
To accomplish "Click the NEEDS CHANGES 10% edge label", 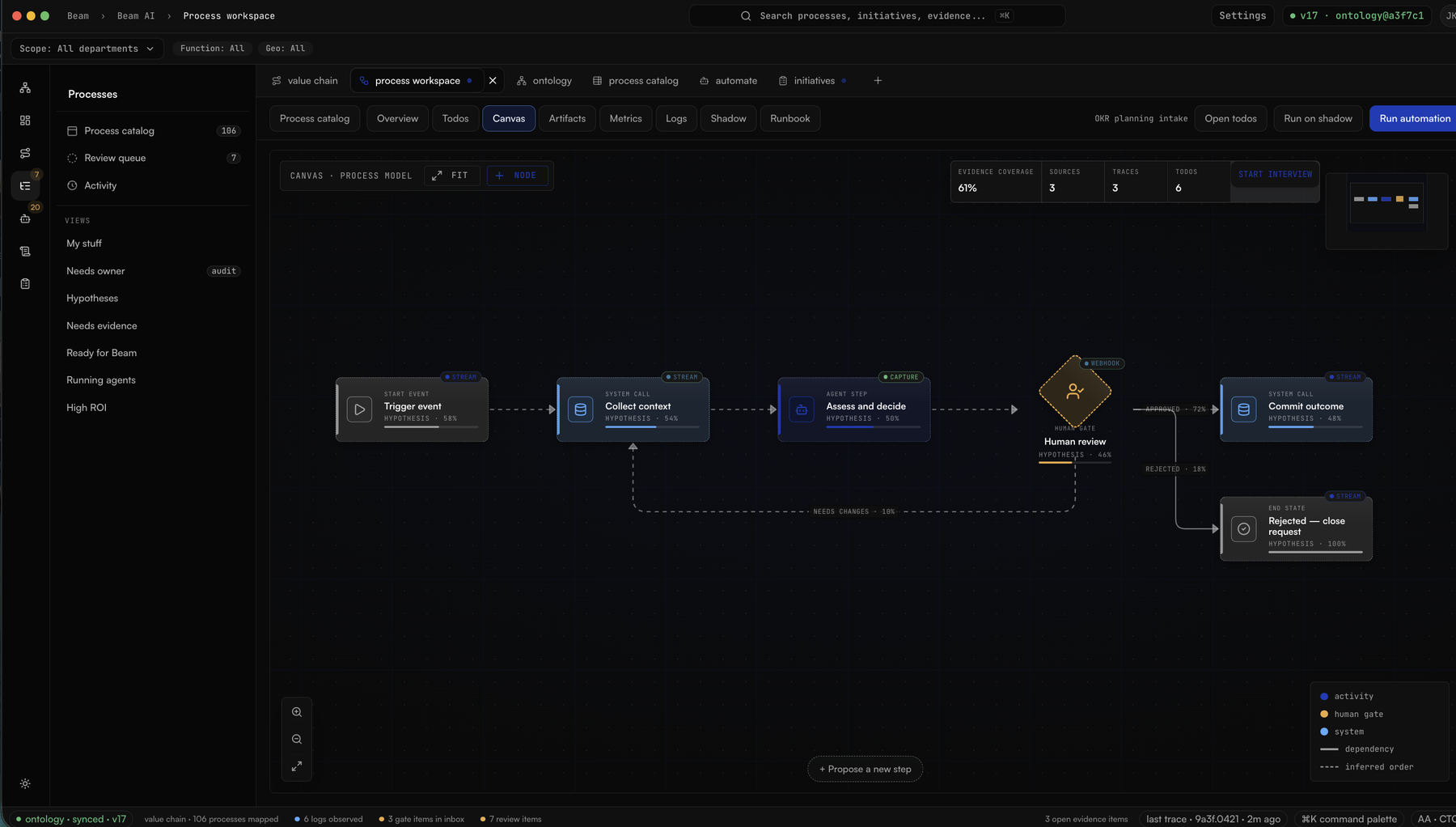I will (853, 511).
